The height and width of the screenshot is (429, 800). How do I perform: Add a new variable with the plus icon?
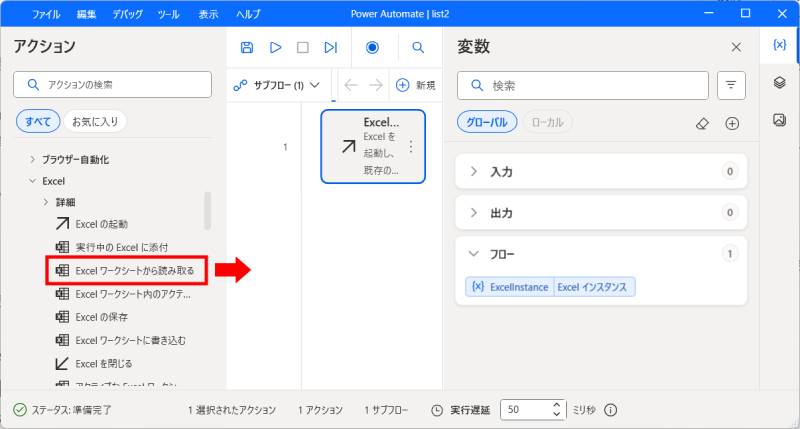pyautogui.click(x=732, y=123)
